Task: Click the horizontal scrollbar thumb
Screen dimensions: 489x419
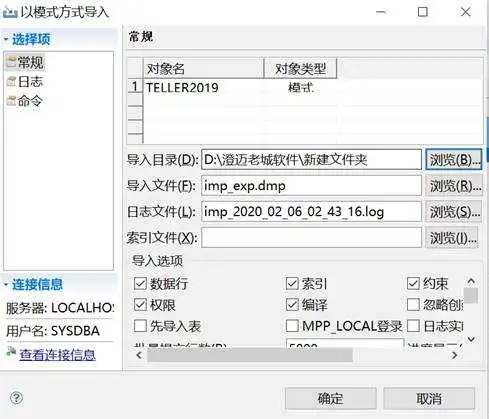Action: point(250,355)
